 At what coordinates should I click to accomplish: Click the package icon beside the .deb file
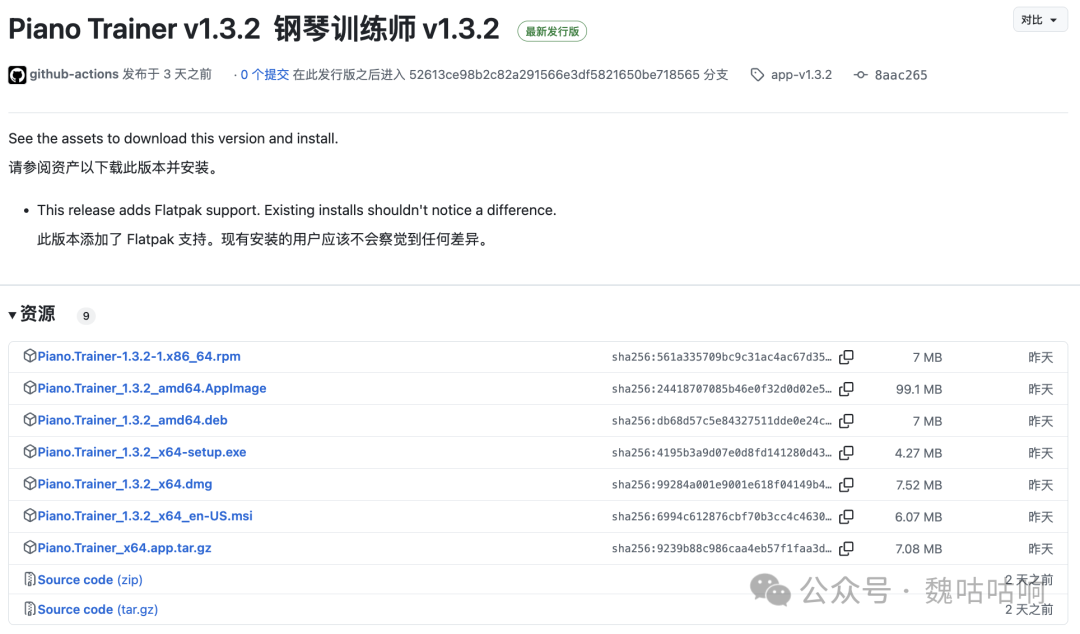[x=30, y=419]
